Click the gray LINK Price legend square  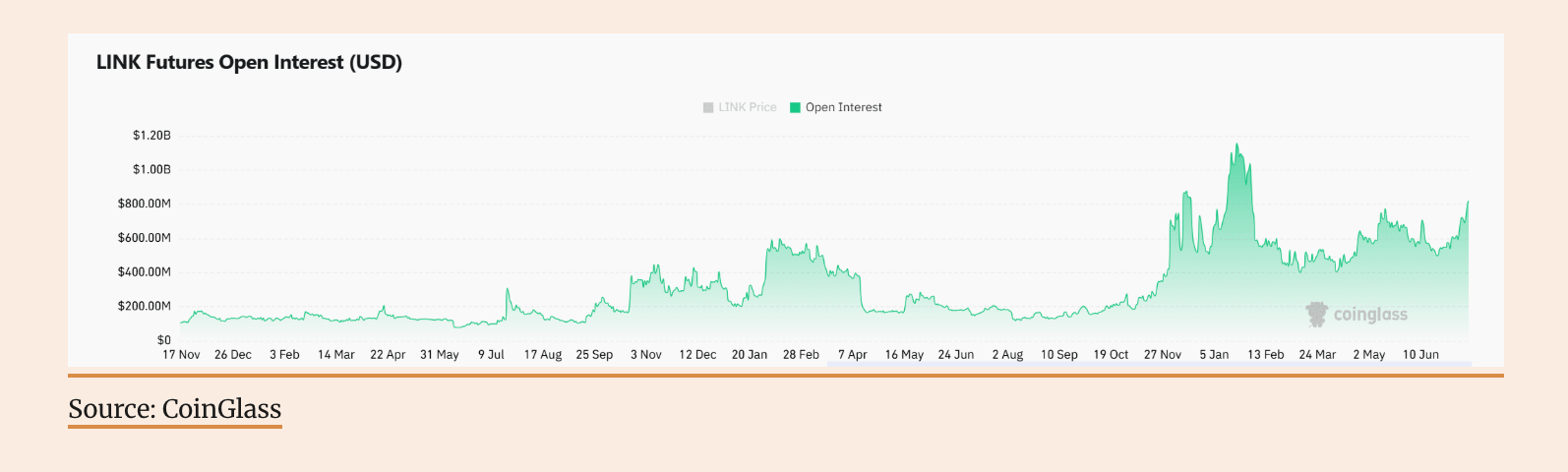point(708,108)
